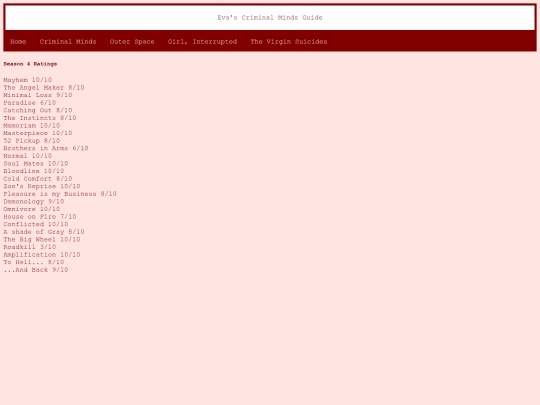This screenshot has height=405, width=540.
Task: Select the Roadkill 3/10 line
Action: 30,247
